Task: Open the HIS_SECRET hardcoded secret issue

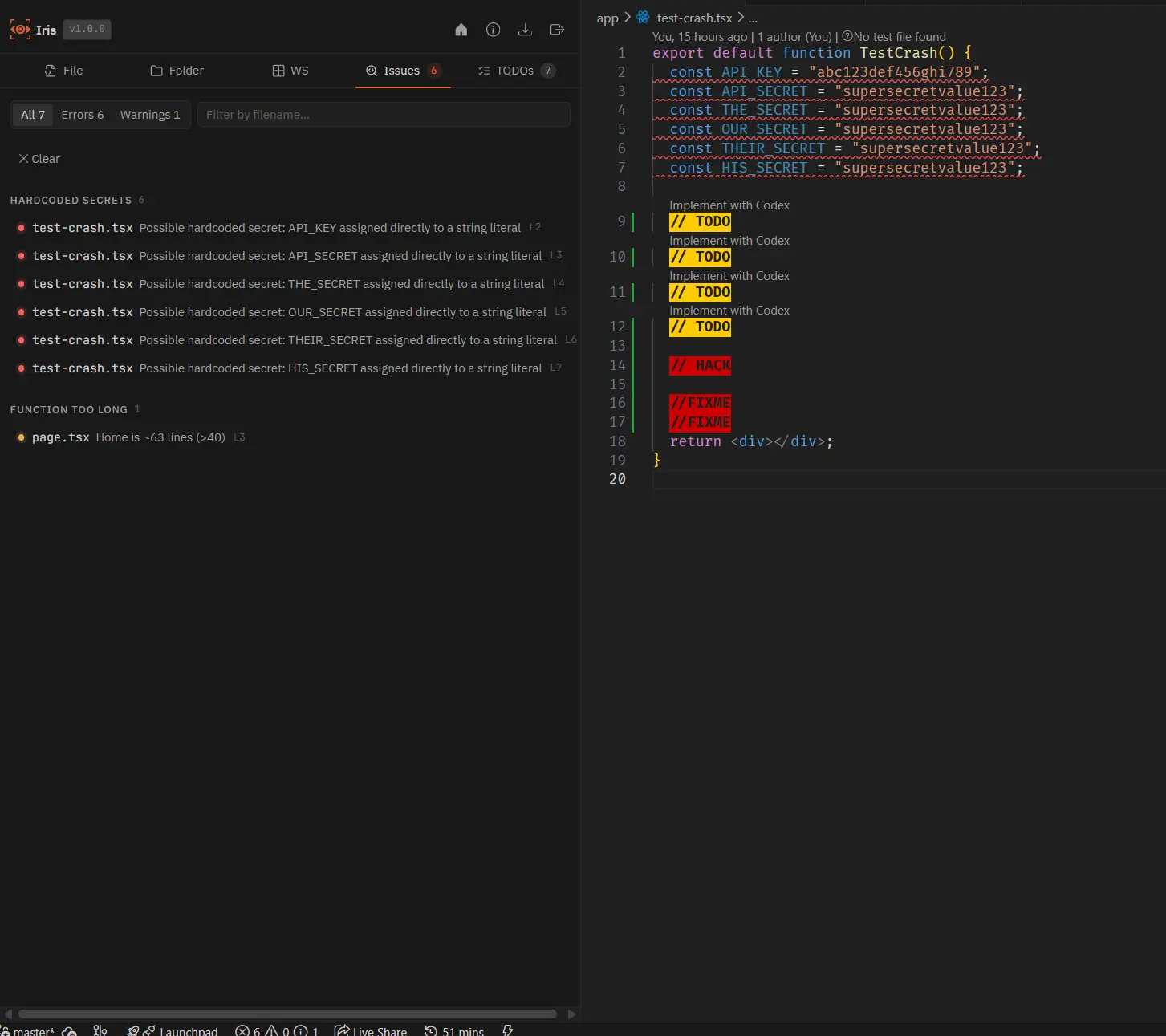Action: point(290,368)
